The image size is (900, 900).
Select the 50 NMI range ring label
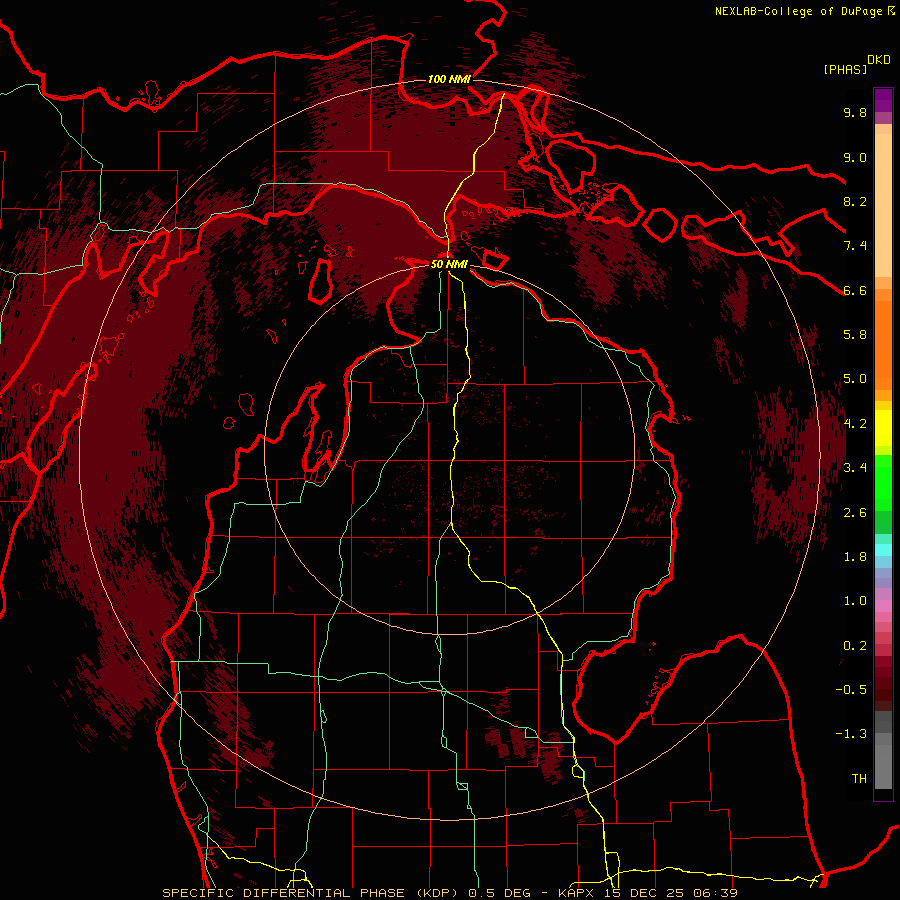[449, 265]
